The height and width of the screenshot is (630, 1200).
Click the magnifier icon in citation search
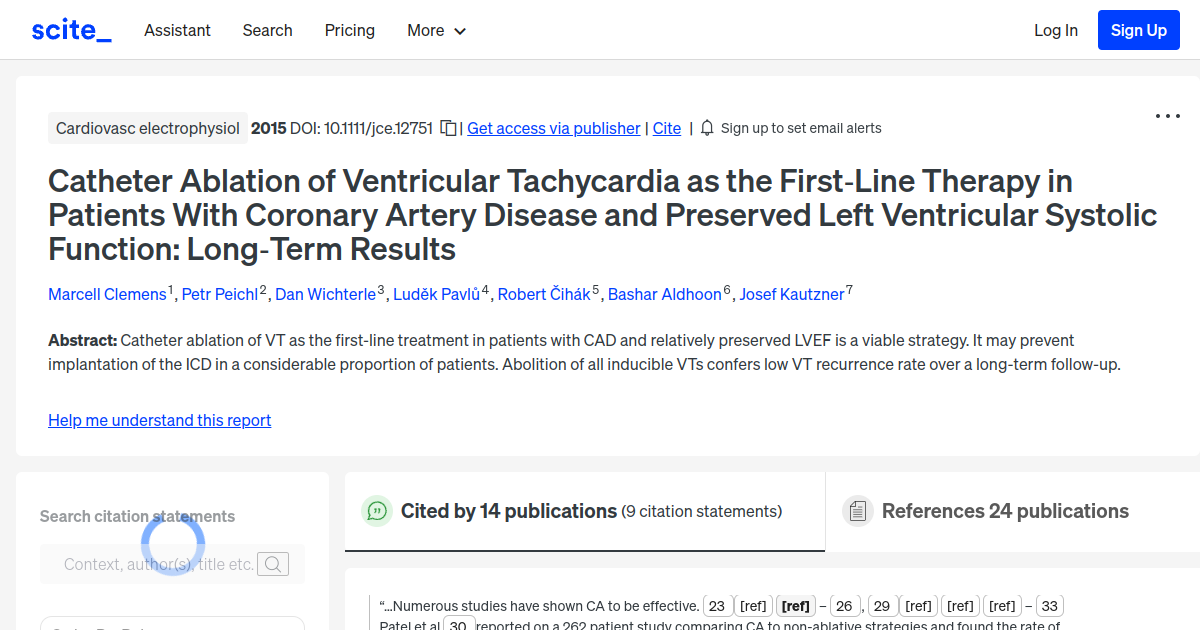(273, 564)
